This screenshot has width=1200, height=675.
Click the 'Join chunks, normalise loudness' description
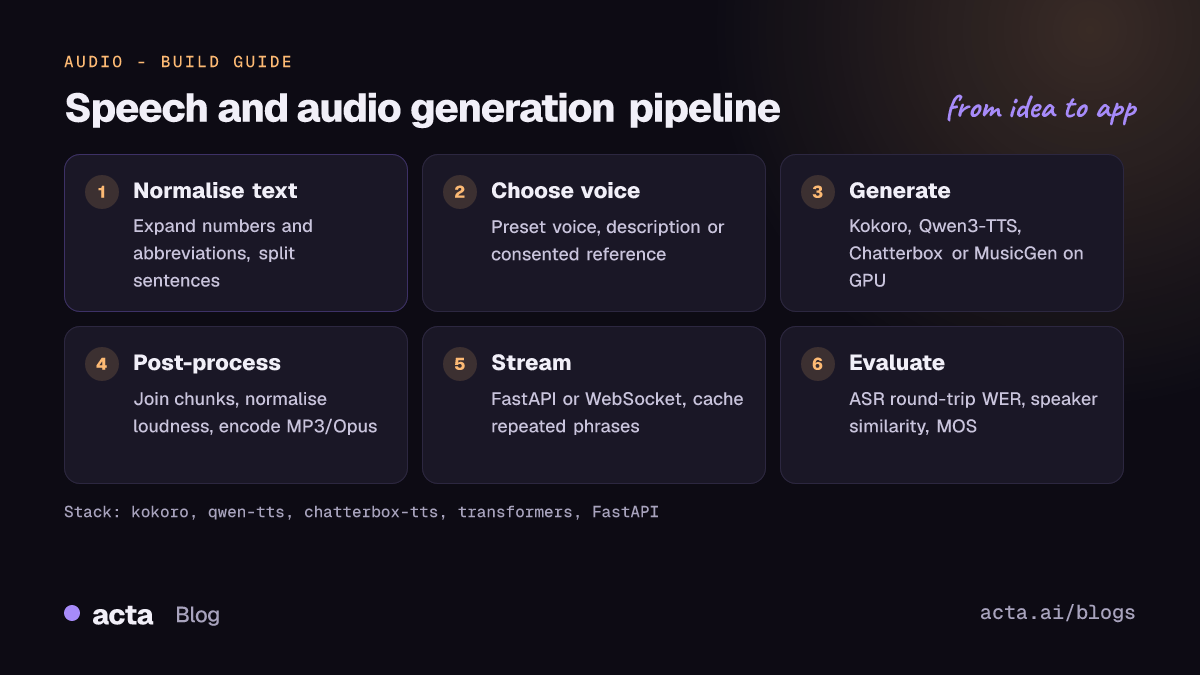click(x=255, y=412)
